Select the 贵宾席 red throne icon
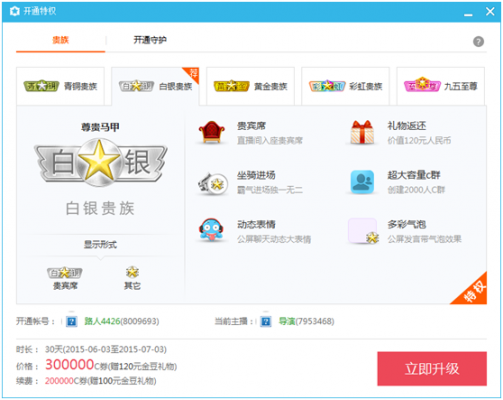This screenshot has height=400, width=503. click(212, 132)
